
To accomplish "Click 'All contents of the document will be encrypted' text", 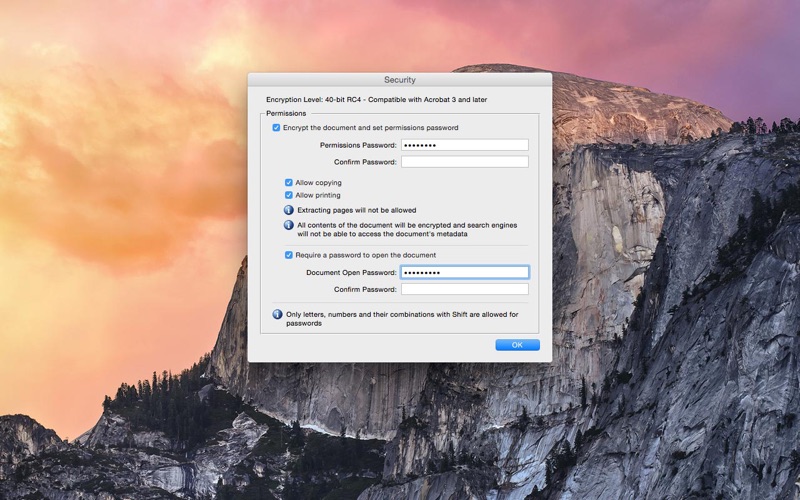I will pos(407,230).
